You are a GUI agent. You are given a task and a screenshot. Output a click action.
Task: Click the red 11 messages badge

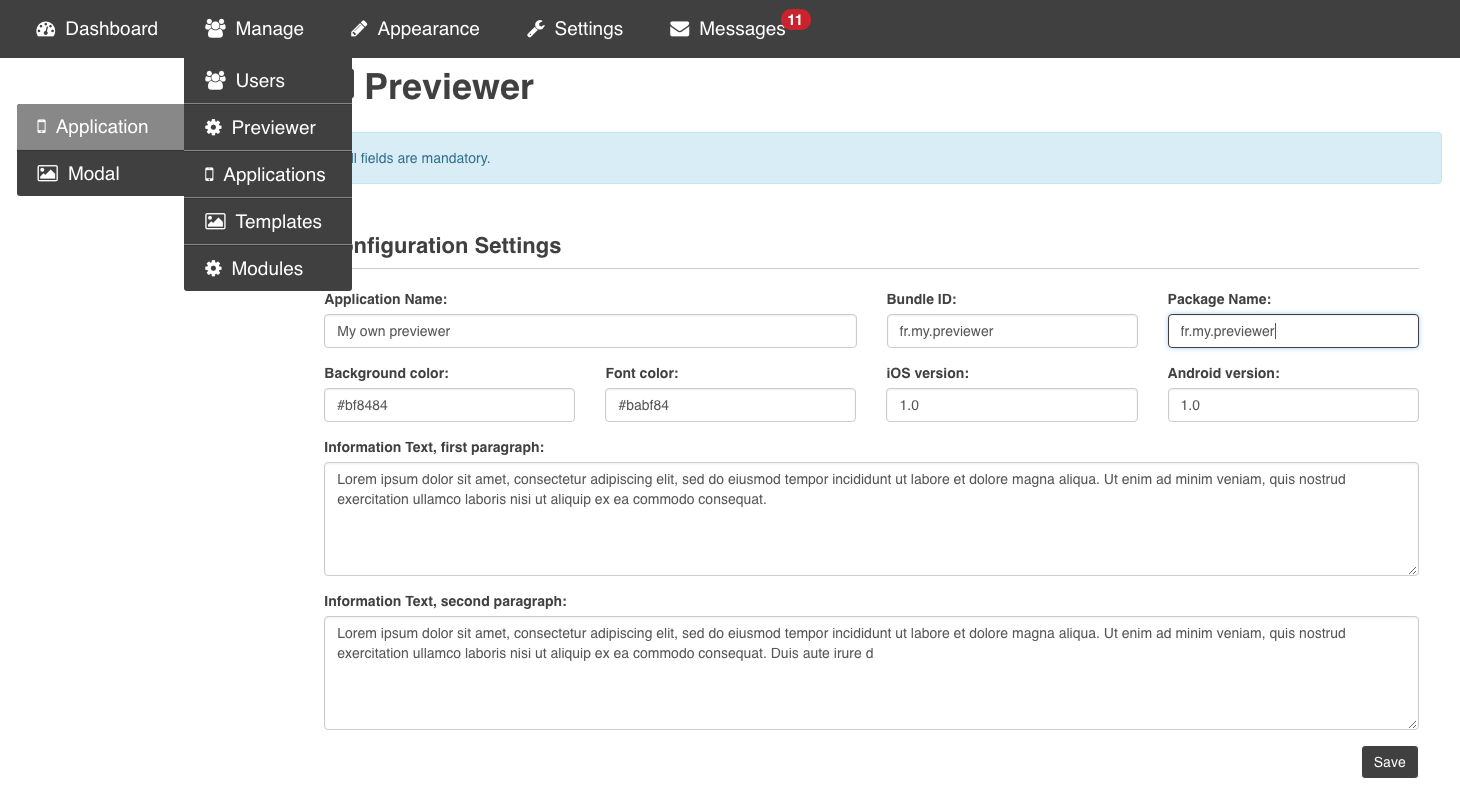(795, 20)
